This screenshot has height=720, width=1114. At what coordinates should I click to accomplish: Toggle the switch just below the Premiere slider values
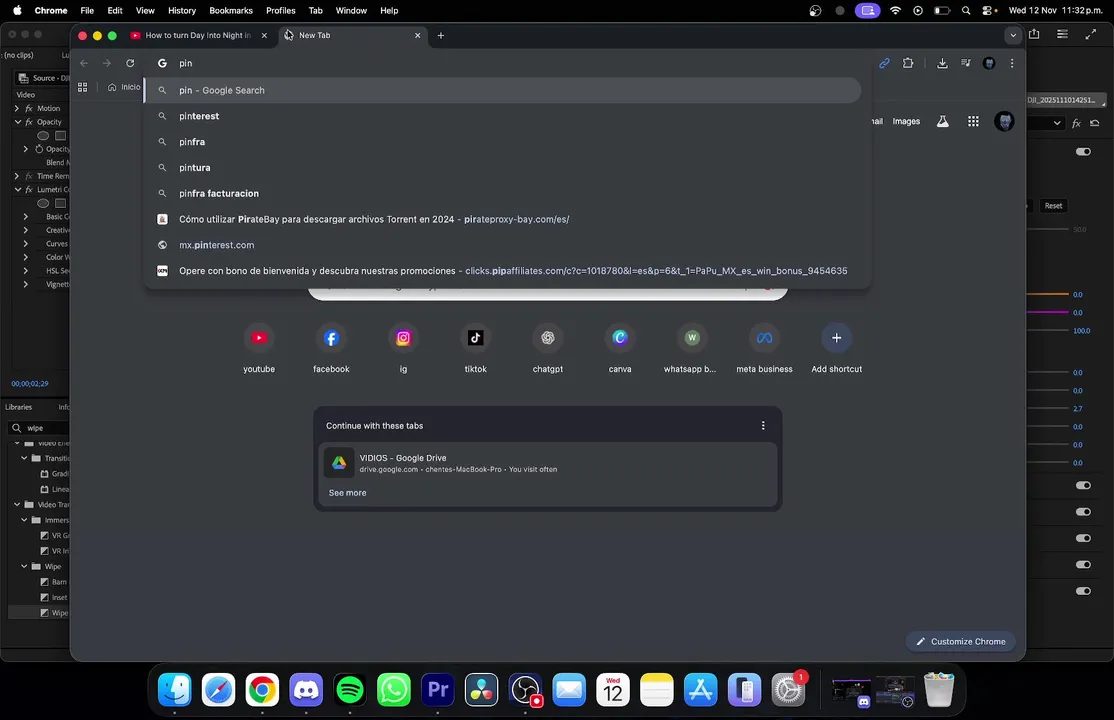[x=1083, y=485]
